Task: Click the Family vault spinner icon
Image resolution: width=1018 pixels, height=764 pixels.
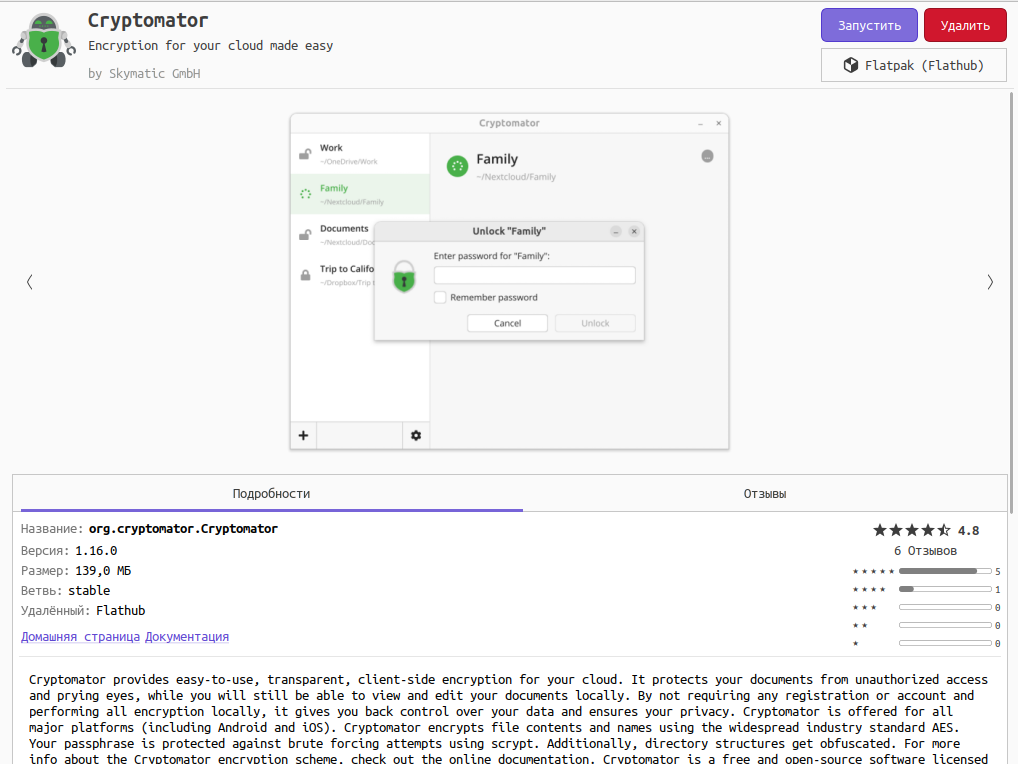Action: pyautogui.click(x=305, y=194)
